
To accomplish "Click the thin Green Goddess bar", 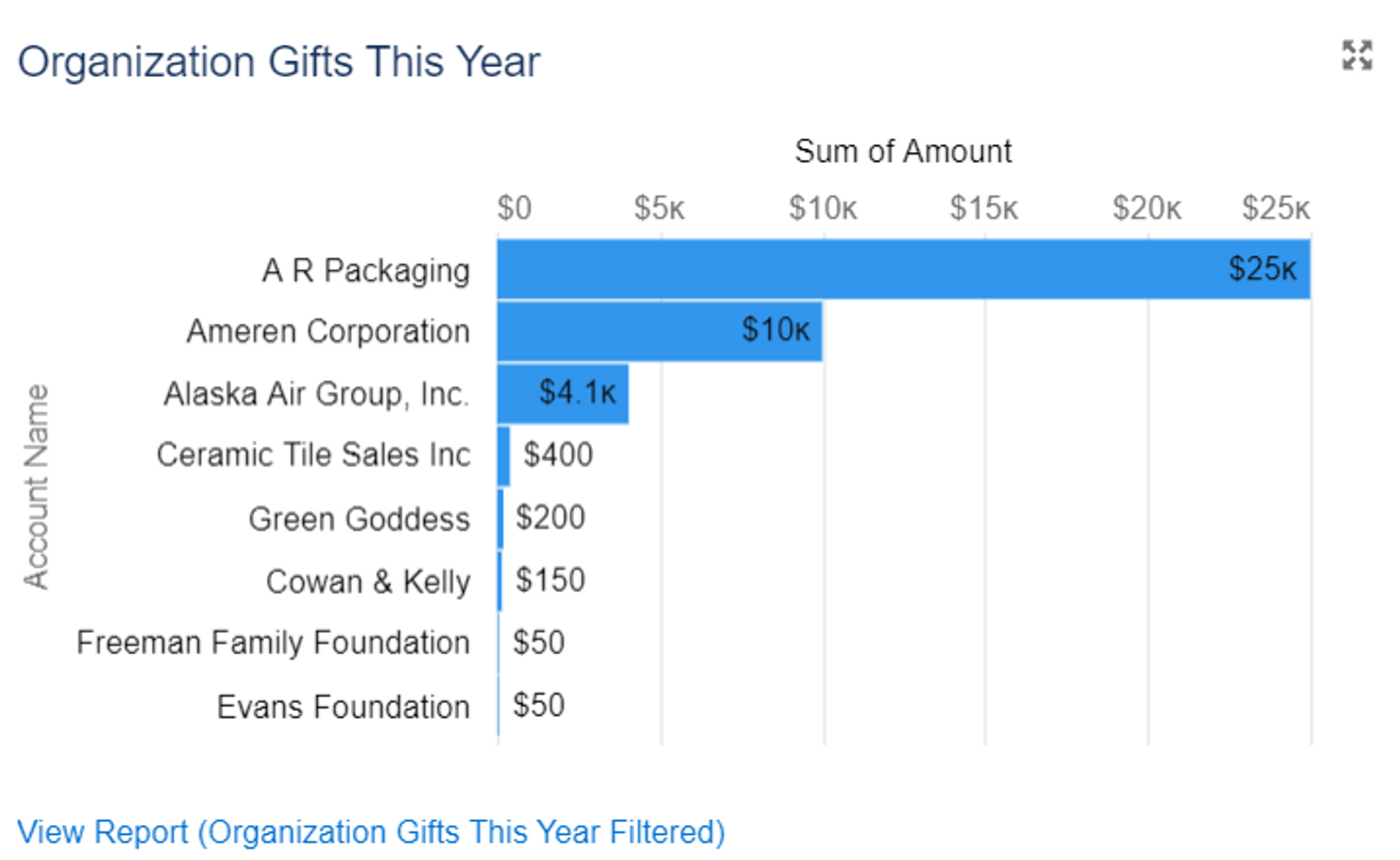I will (x=500, y=518).
